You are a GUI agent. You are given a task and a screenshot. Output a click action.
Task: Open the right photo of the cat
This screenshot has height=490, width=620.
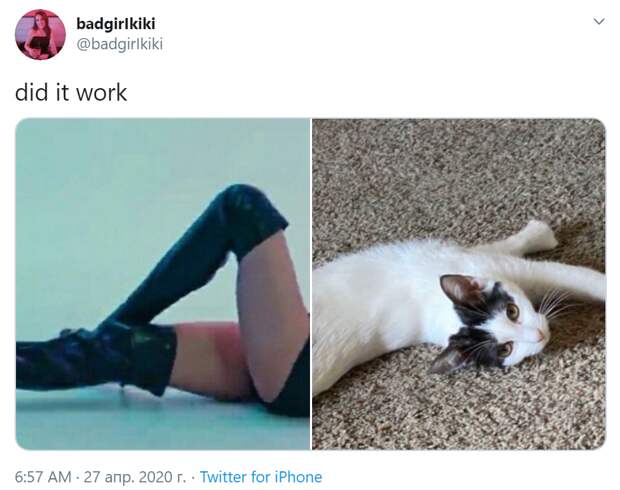[459, 284]
